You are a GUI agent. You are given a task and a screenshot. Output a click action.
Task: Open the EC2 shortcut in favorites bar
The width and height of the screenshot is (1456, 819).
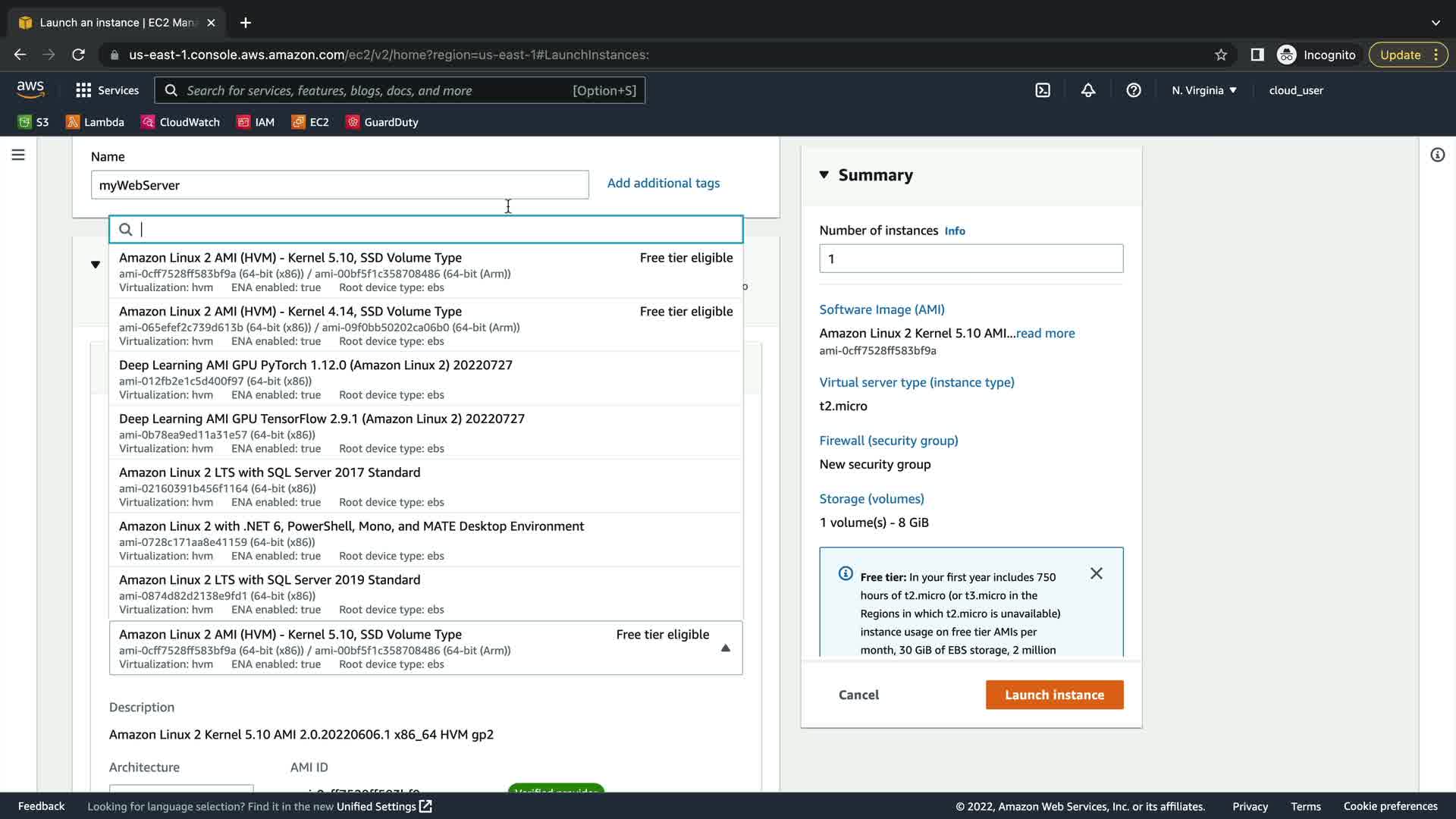310,122
